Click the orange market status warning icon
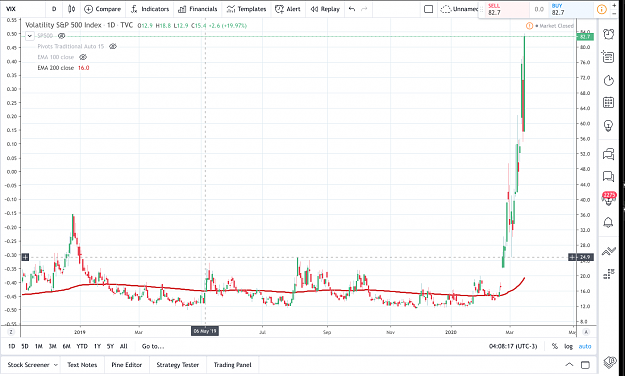The height and width of the screenshot is (376, 625). click(529, 26)
